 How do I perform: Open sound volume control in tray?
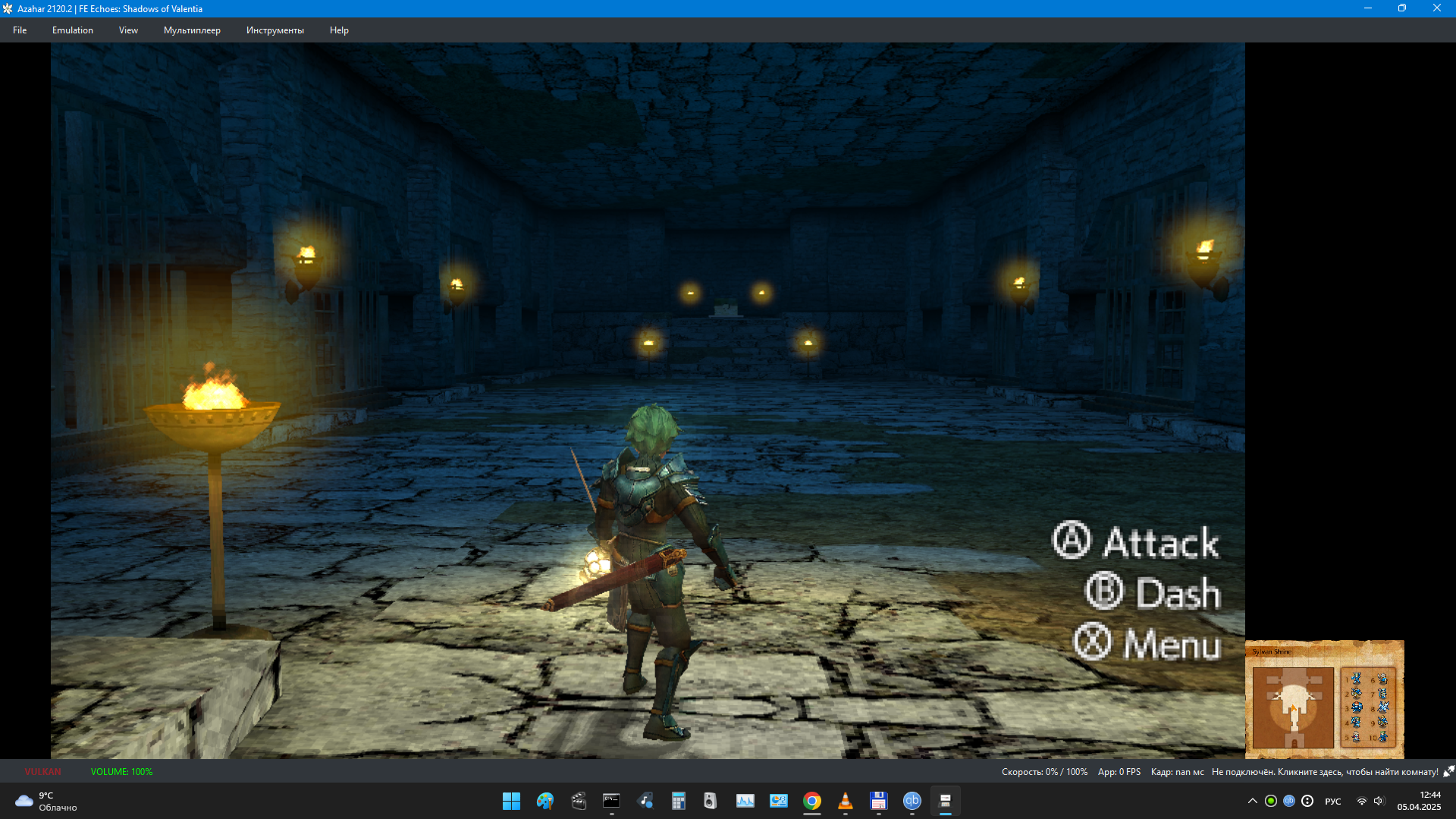1379,801
